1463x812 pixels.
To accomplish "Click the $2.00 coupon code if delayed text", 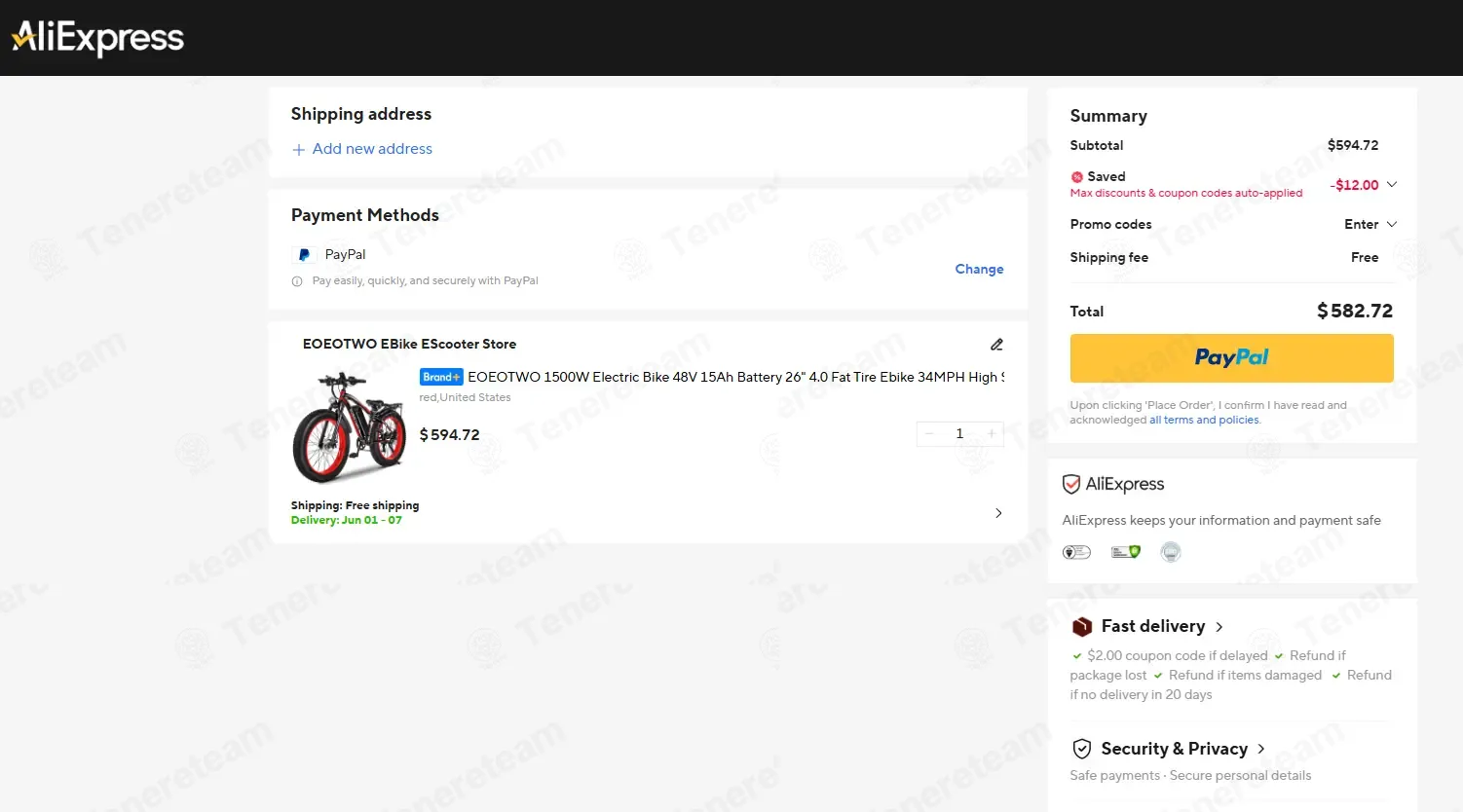I will (x=1177, y=656).
